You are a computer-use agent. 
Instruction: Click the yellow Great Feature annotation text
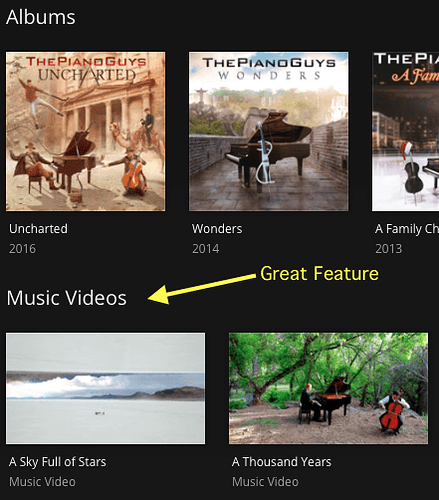pyautogui.click(x=319, y=274)
